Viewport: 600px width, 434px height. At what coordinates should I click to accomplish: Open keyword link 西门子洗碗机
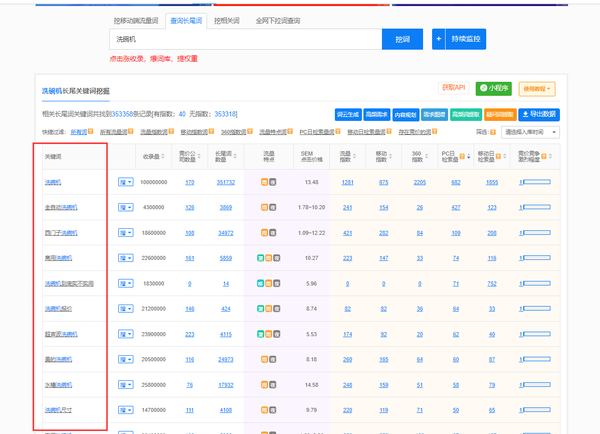(x=61, y=233)
